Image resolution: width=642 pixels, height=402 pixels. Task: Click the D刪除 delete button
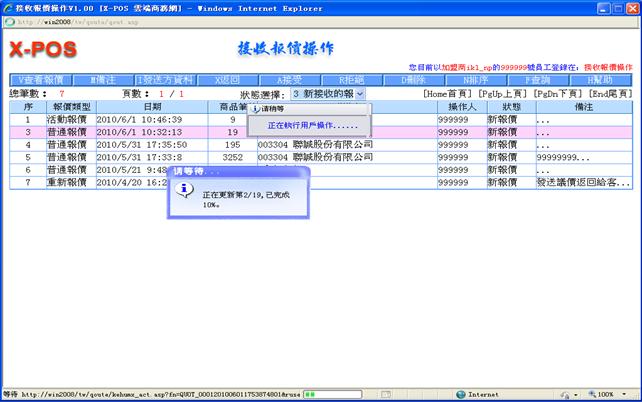412,79
